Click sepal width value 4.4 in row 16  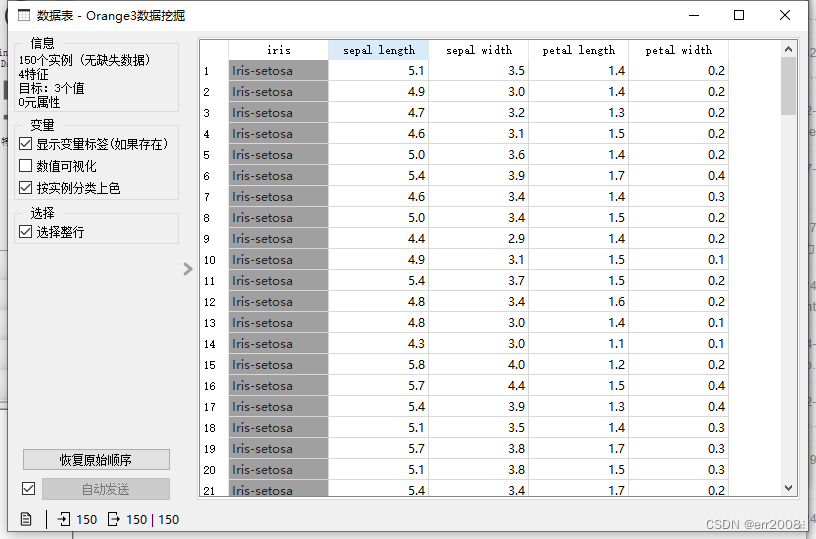[x=478, y=386]
